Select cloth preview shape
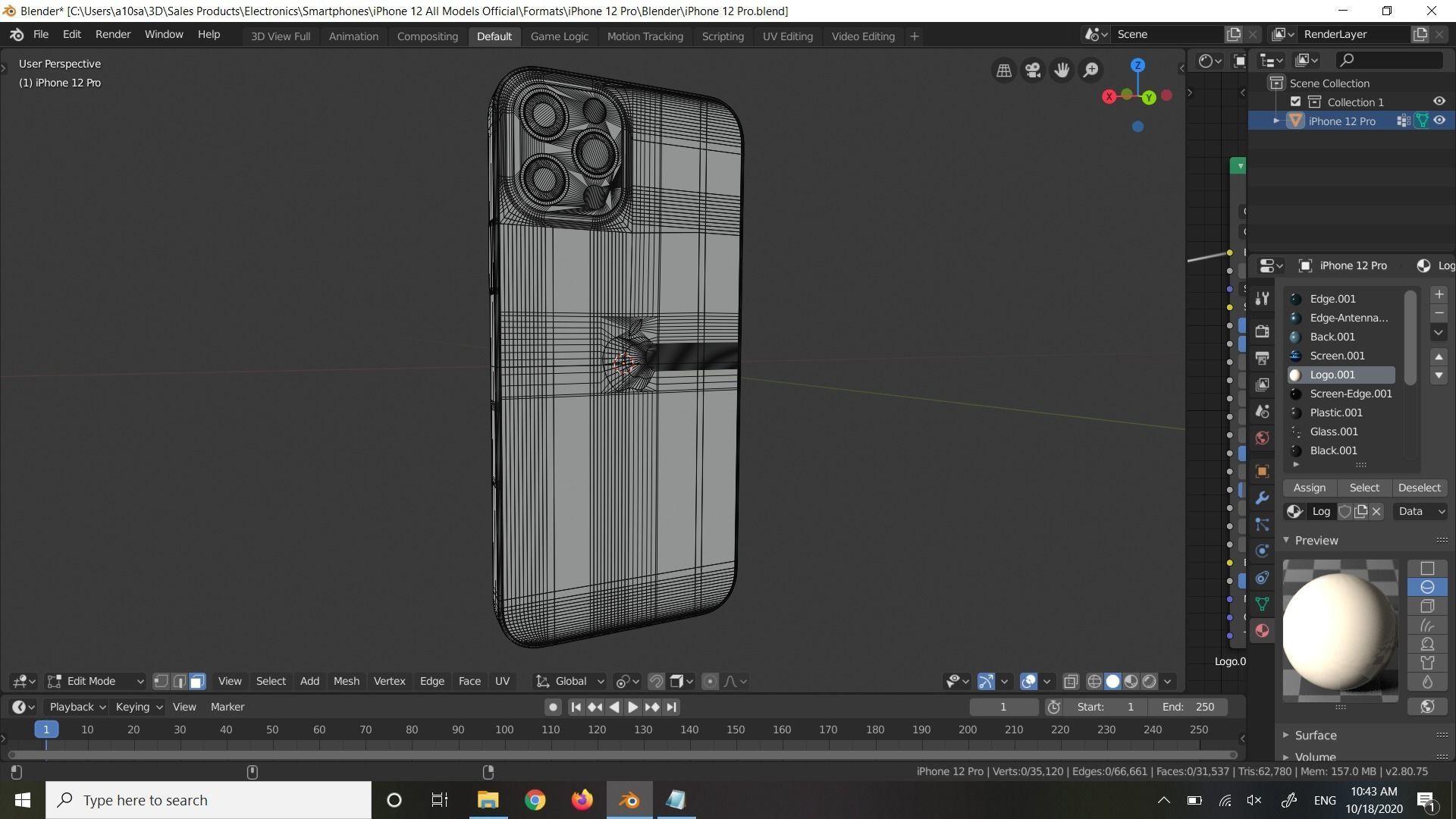 click(1427, 663)
